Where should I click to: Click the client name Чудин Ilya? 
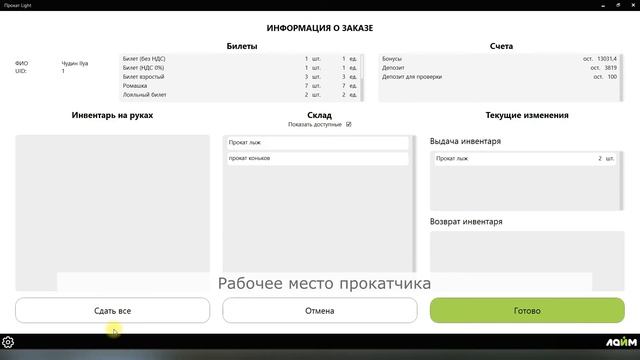(x=75, y=63)
